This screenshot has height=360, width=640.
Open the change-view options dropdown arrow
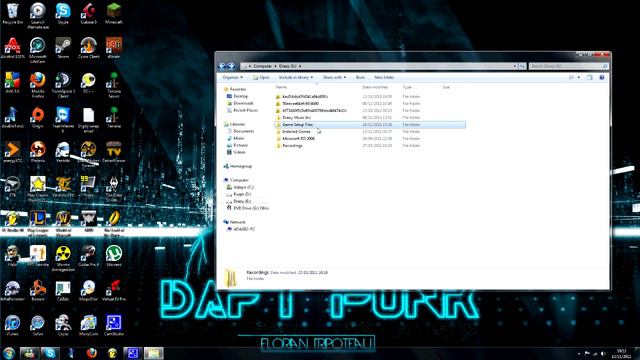579,77
